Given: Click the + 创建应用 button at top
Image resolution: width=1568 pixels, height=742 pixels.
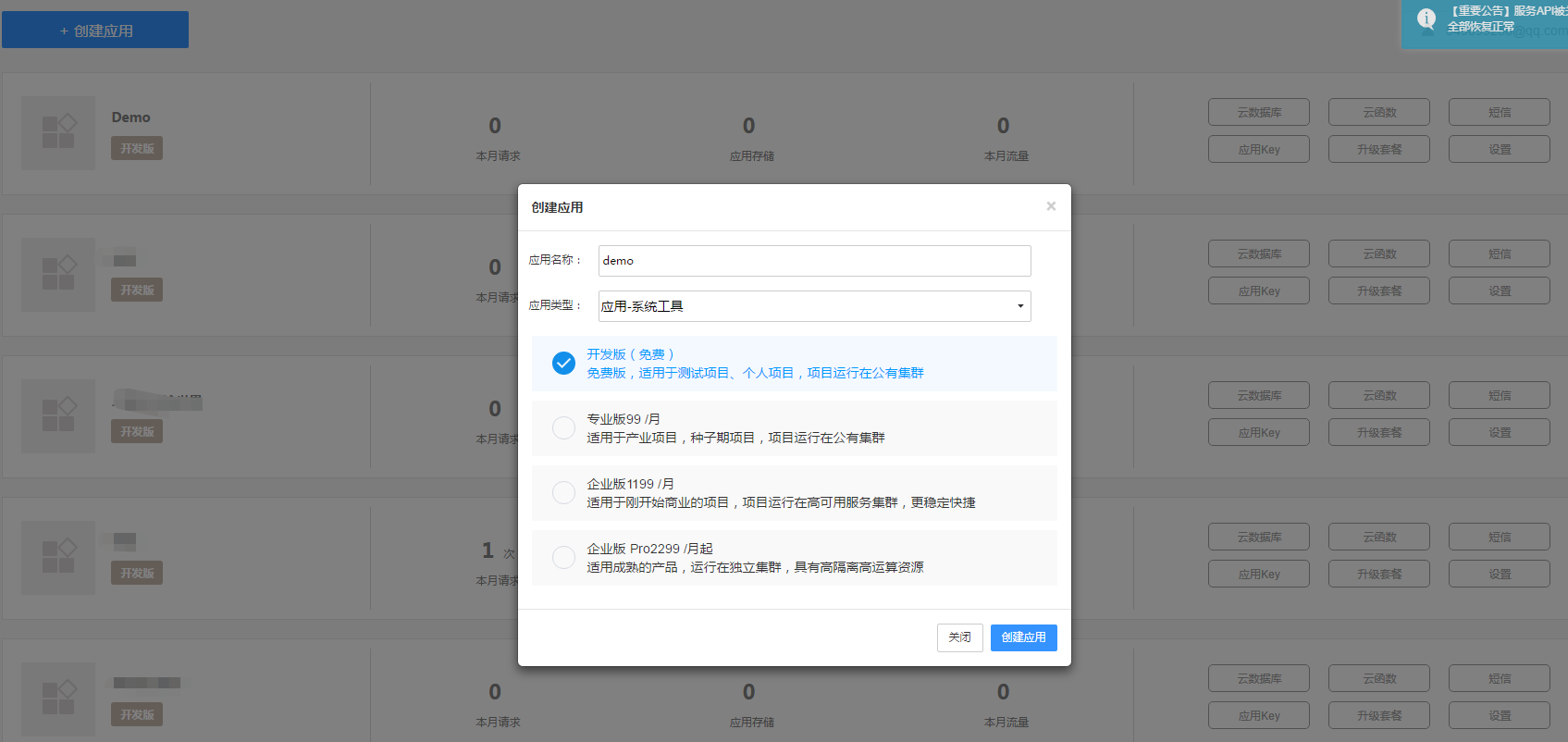Looking at the screenshot, I should click(95, 30).
